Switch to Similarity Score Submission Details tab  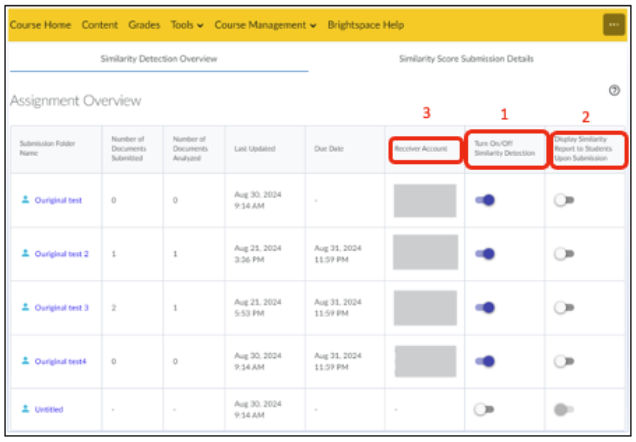[466, 59]
